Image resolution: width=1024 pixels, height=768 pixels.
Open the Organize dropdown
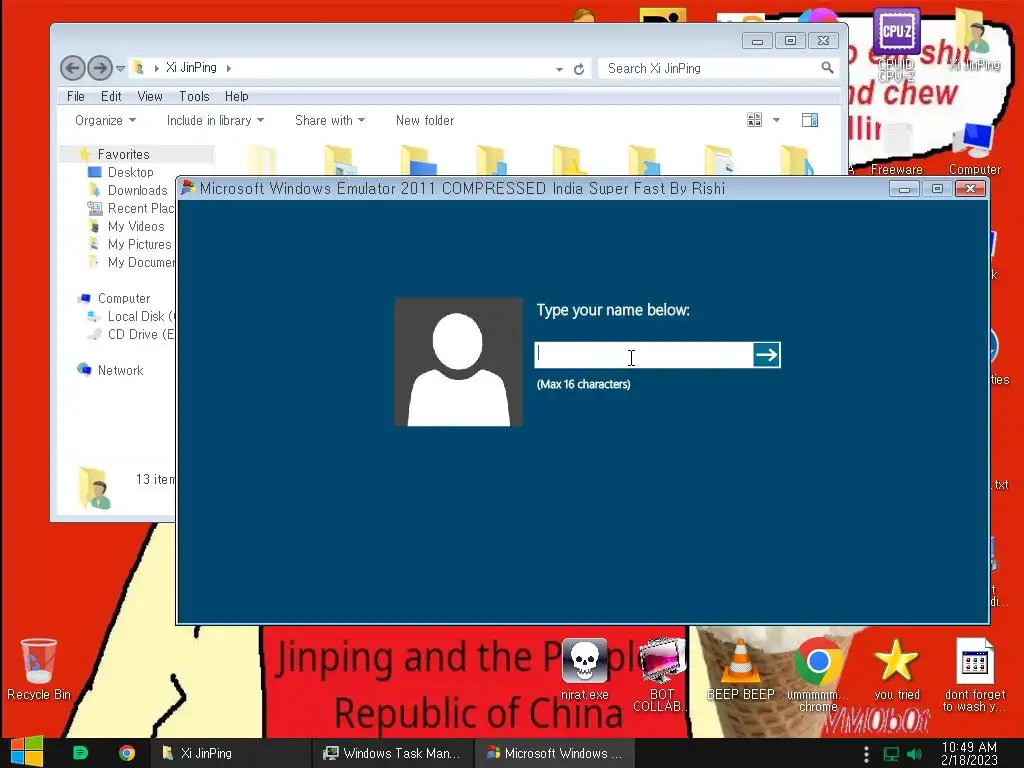pyautogui.click(x=105, y=120)
